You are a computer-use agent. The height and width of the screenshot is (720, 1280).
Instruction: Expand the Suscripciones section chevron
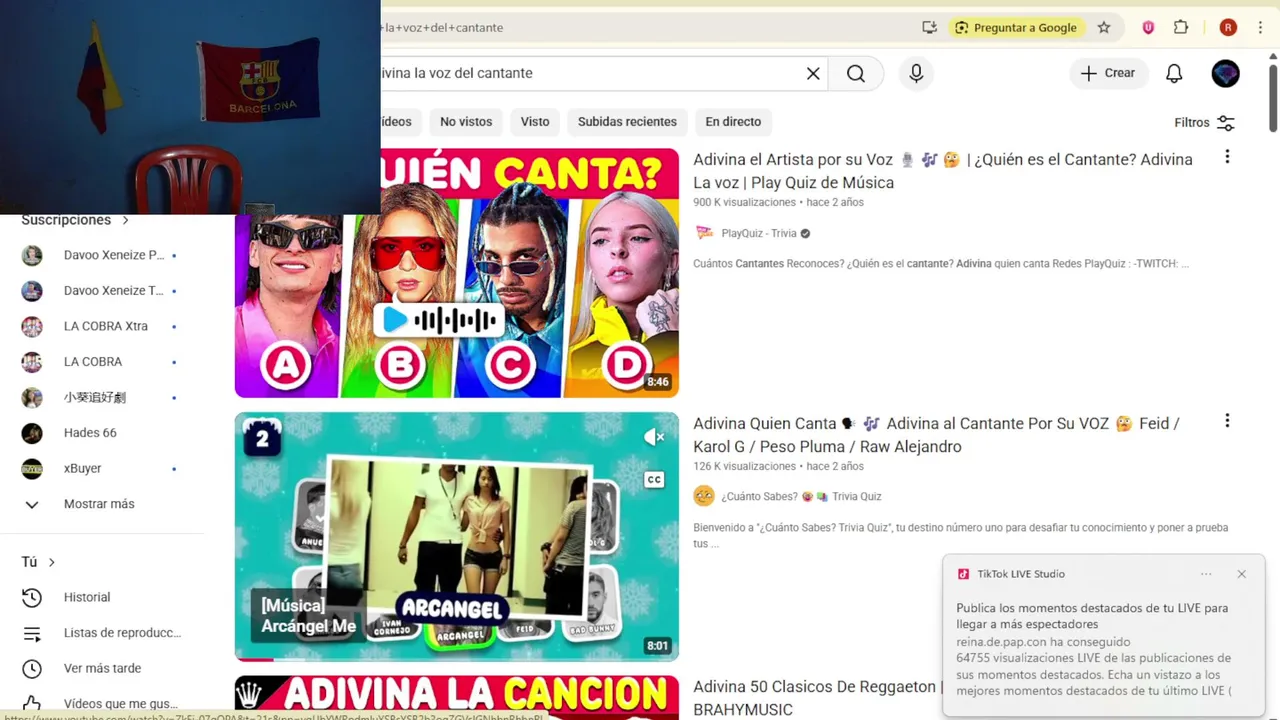click(125, 220)
